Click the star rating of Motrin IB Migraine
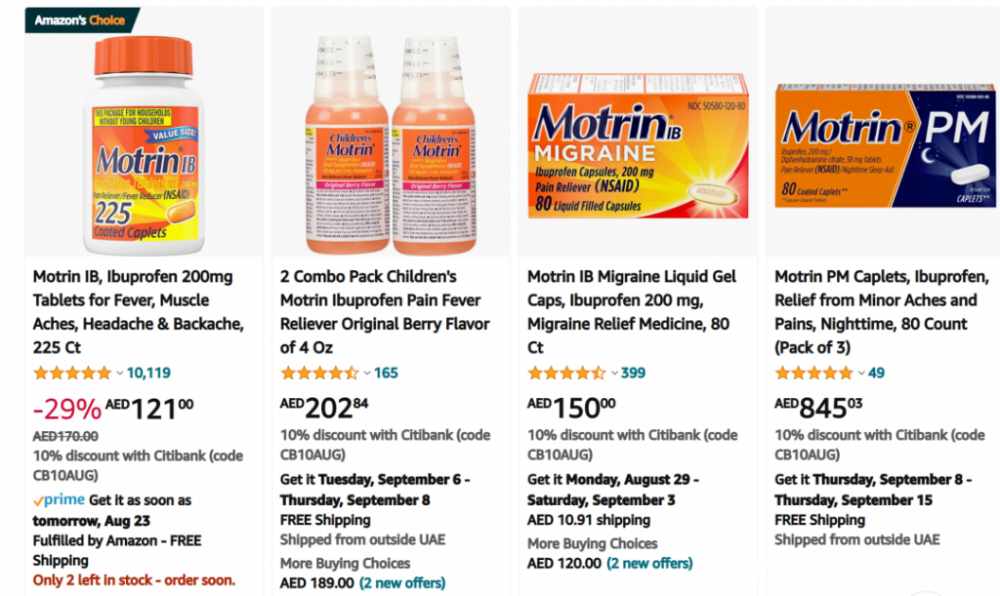The height and width of the screenshot is (596, 1000). 566,373
